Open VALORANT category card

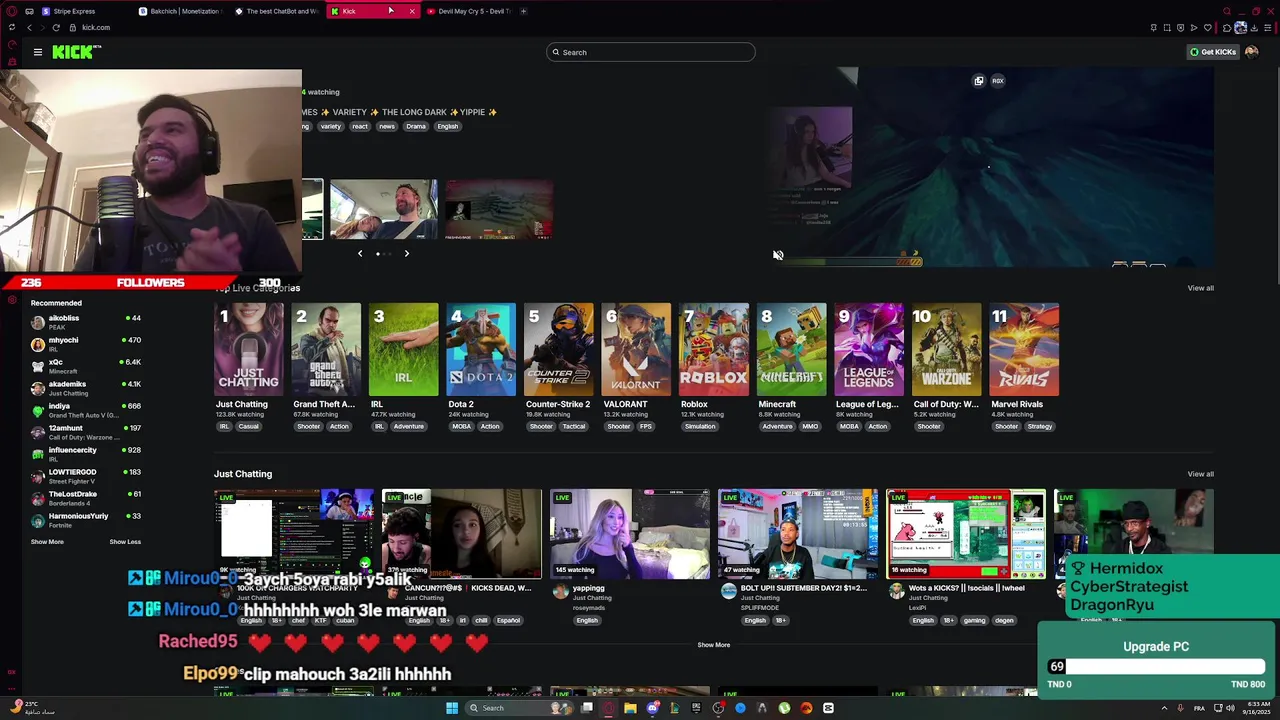tap(636, 350)
